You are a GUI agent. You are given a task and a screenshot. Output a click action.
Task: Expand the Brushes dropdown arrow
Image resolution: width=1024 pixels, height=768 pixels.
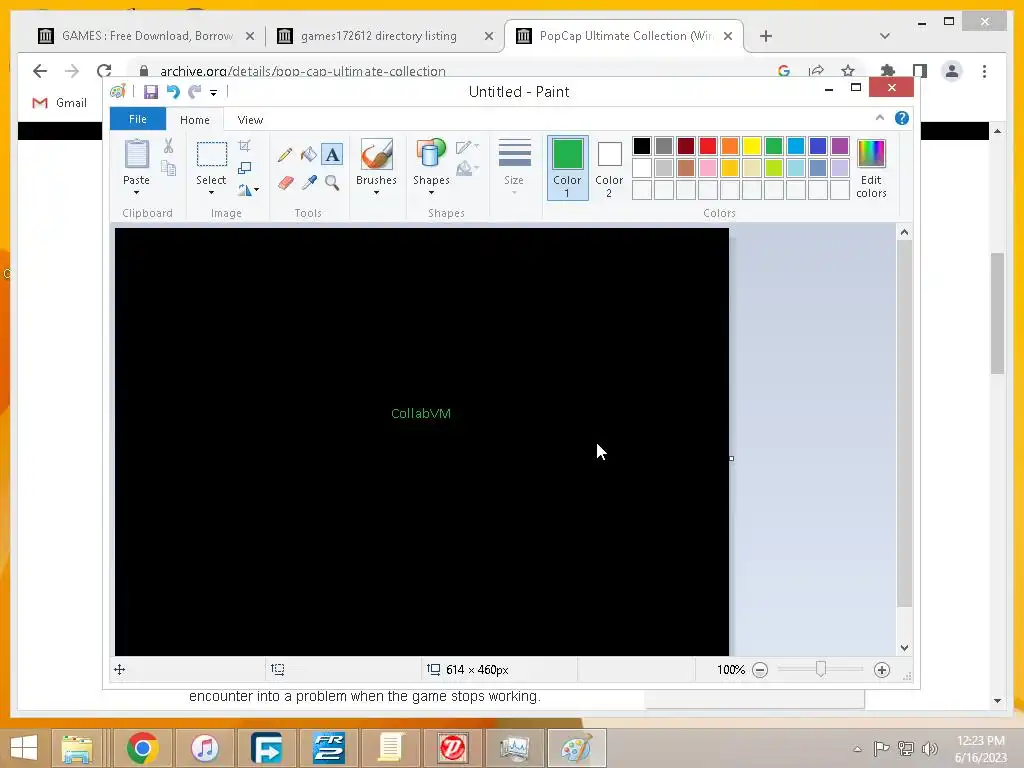point(376,193)
